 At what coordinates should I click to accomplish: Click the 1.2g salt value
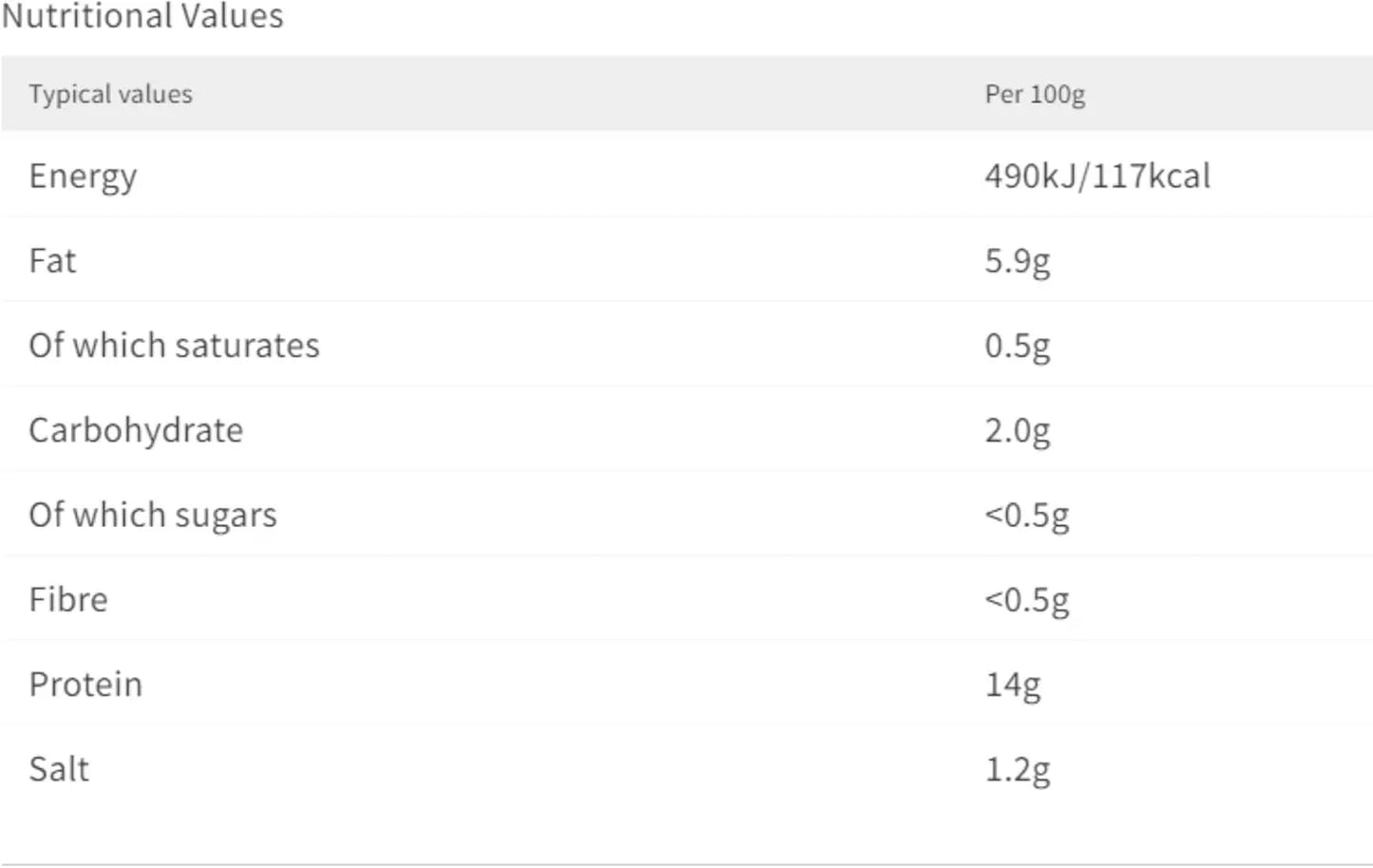pyautogui.click(x=1017, y=769)
